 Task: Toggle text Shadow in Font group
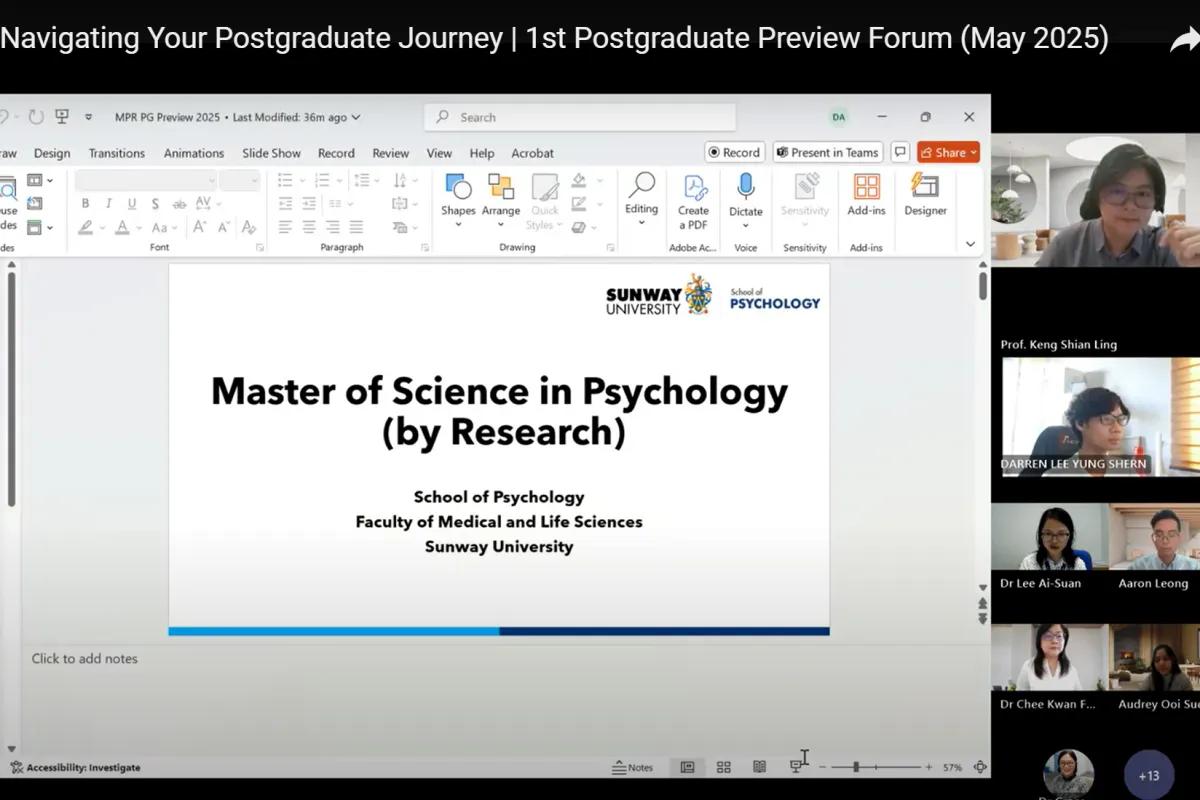[155, 203]
